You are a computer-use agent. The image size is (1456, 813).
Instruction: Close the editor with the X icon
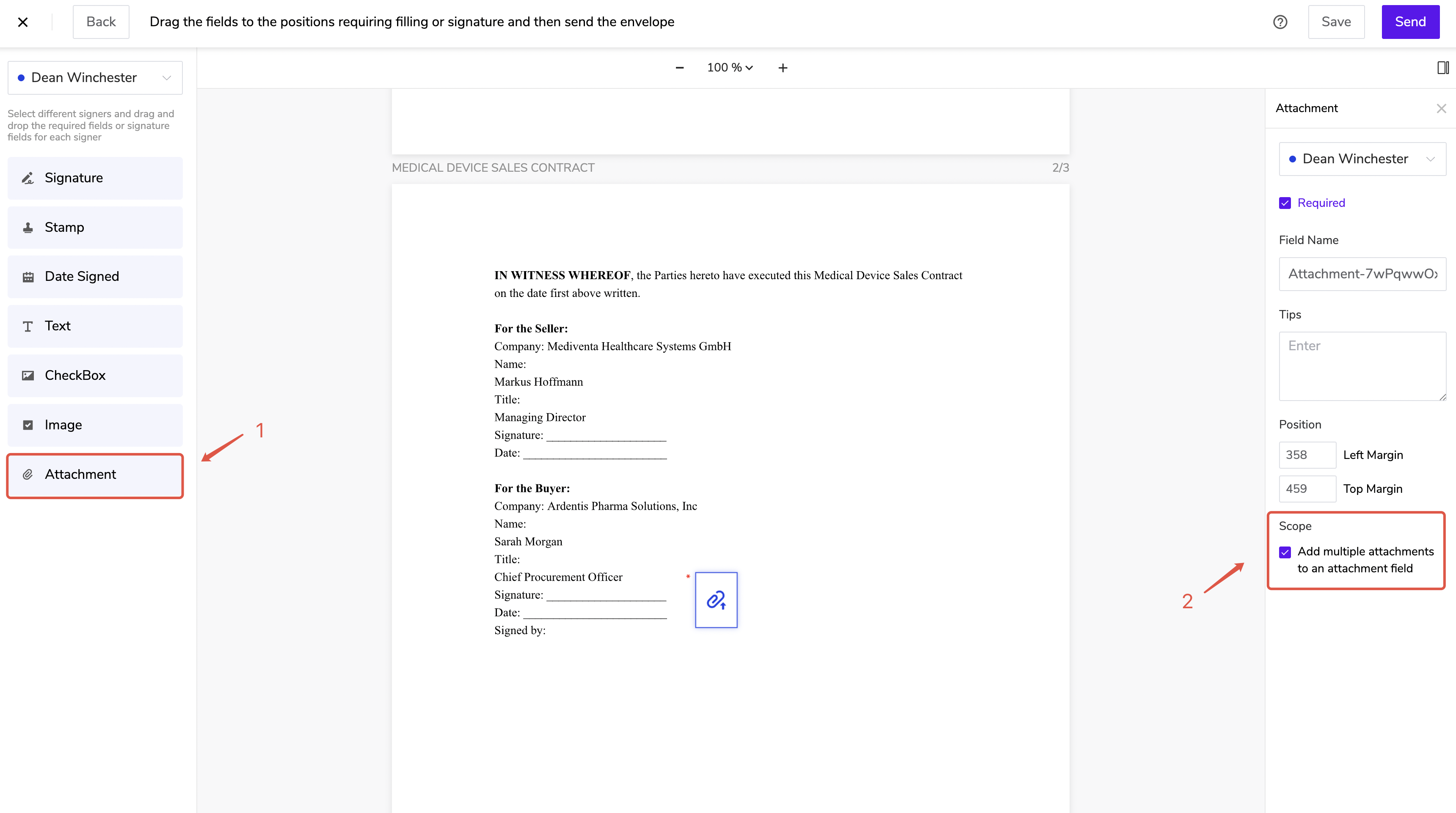coord(22,22)
